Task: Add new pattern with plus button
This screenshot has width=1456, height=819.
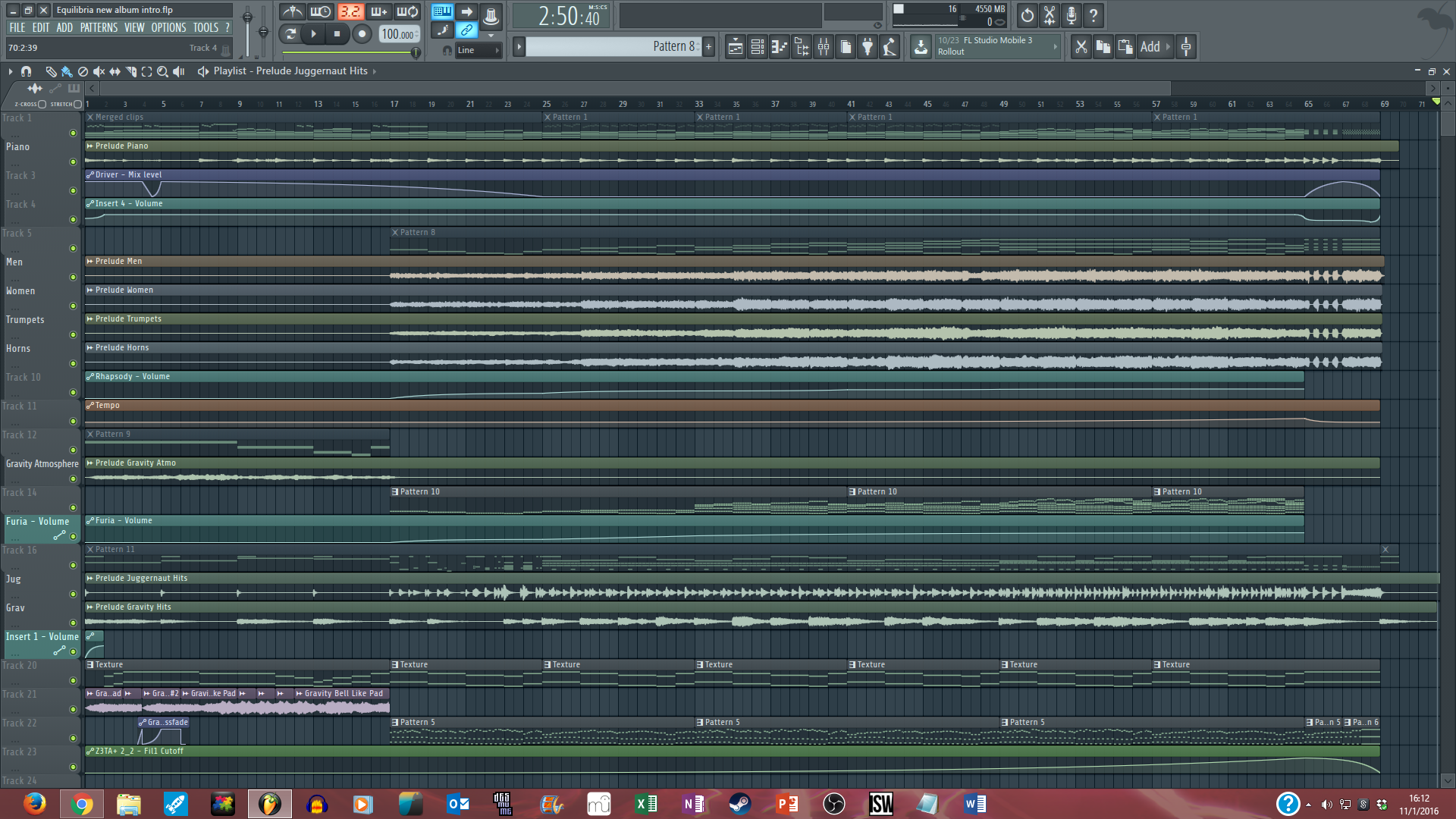Action: click(708, 46)
